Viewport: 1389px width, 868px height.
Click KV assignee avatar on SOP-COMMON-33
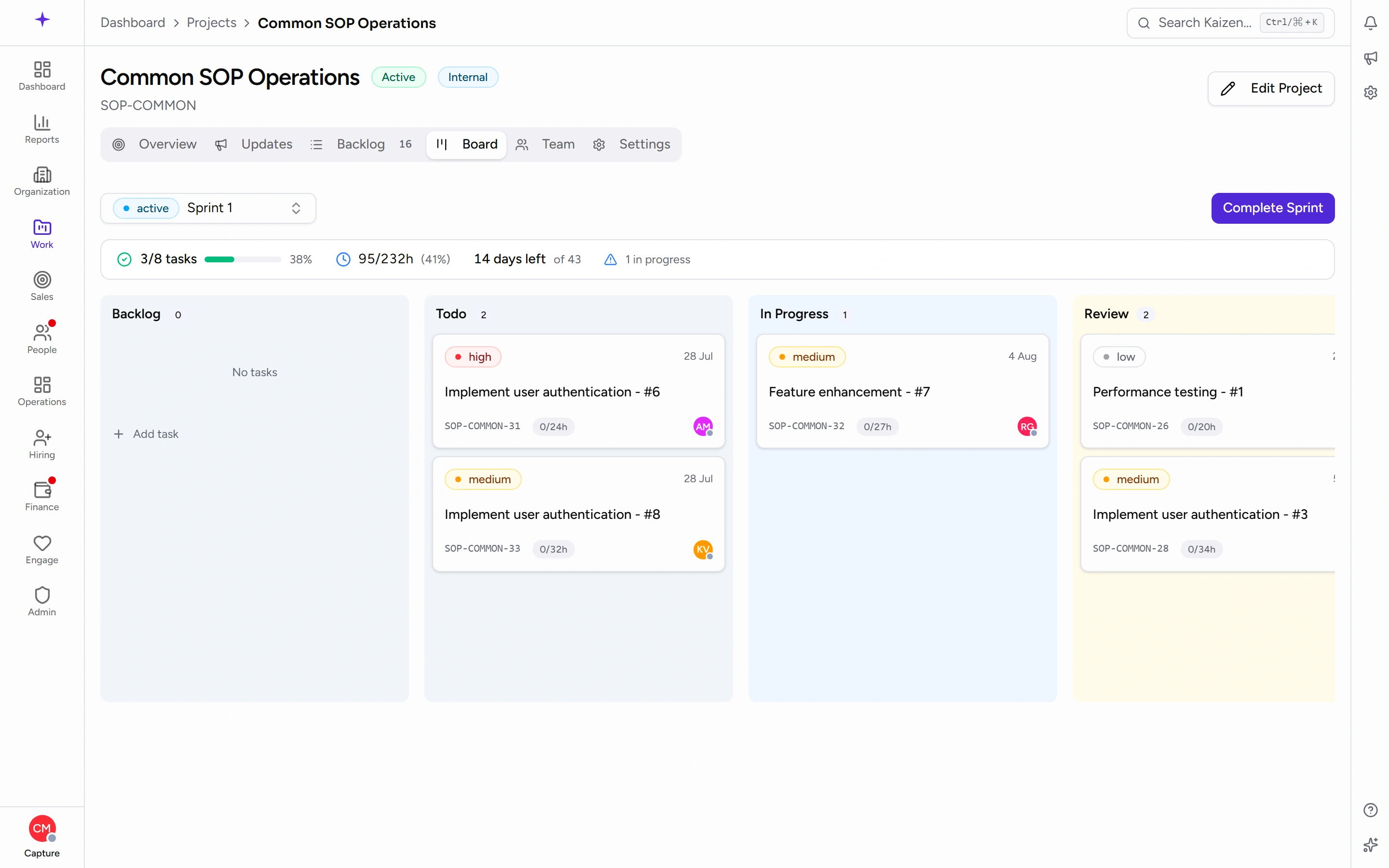pyautogui.click(x=703, y=549)
